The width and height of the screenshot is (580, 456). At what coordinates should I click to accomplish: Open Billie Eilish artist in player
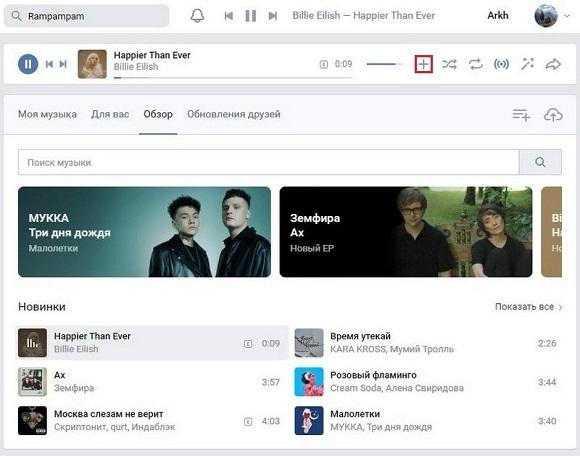[x=136, y=67]
